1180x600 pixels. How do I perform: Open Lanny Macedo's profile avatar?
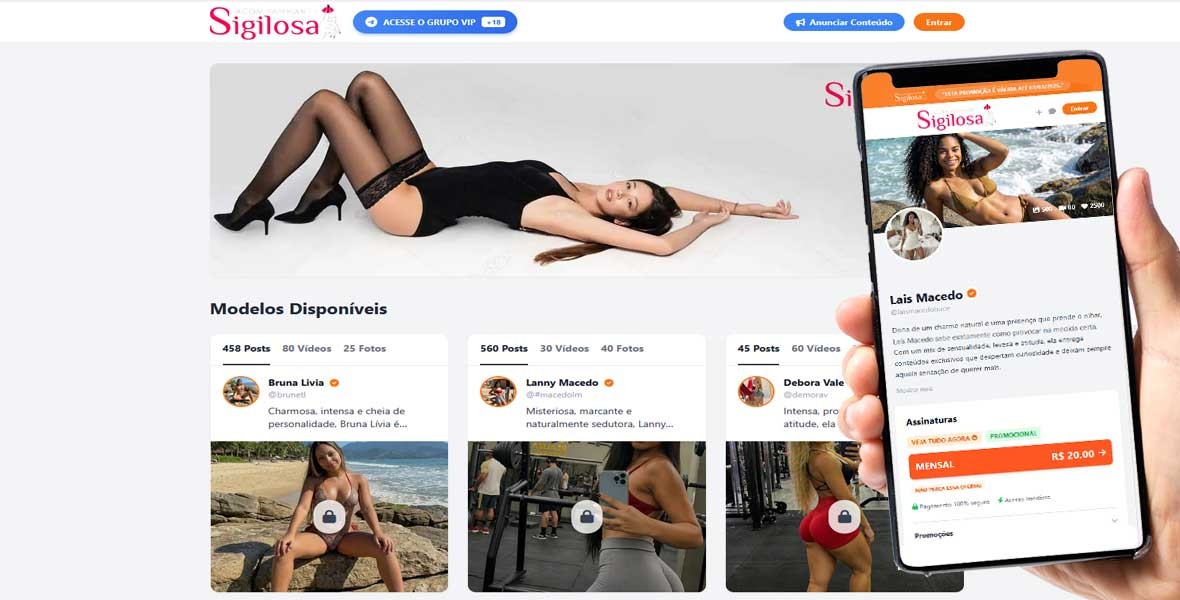[498, 391]
